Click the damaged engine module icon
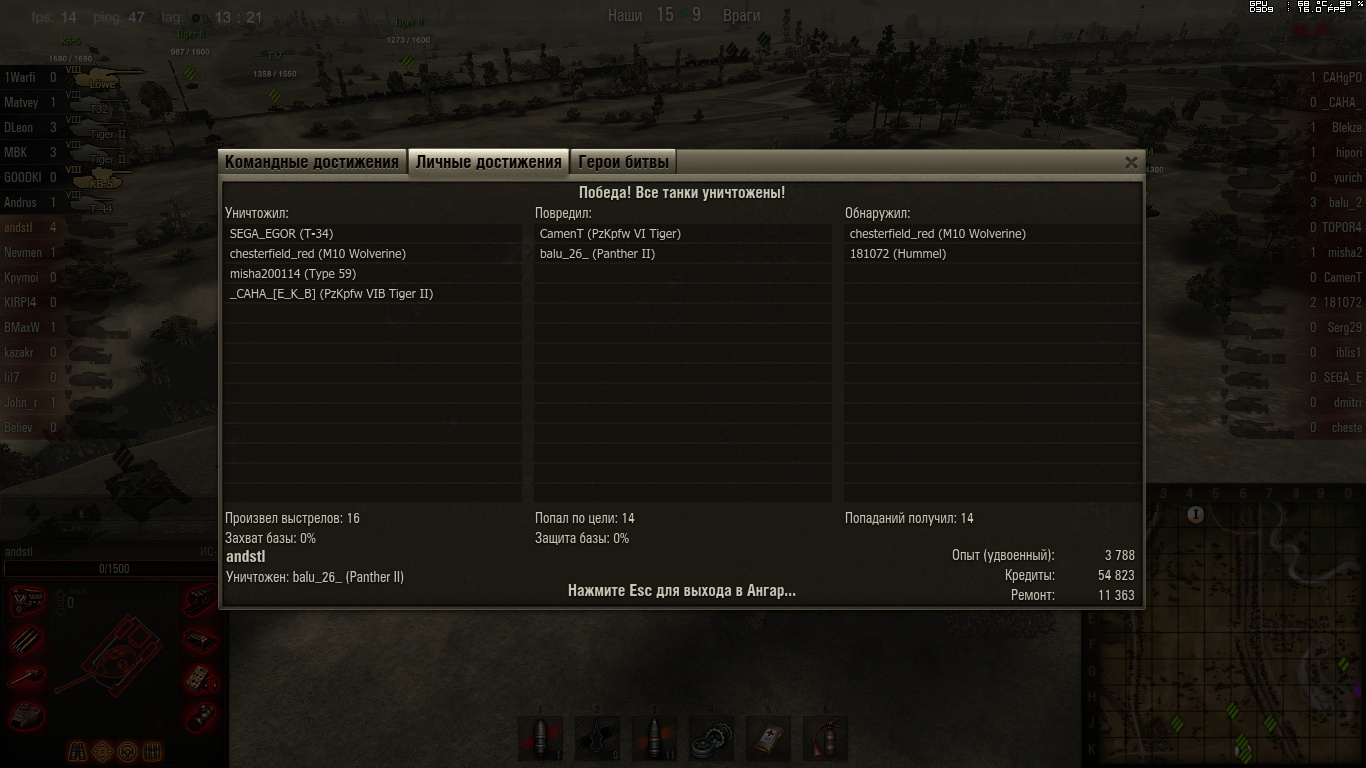The image size is (1366, 768). point(27,599)
